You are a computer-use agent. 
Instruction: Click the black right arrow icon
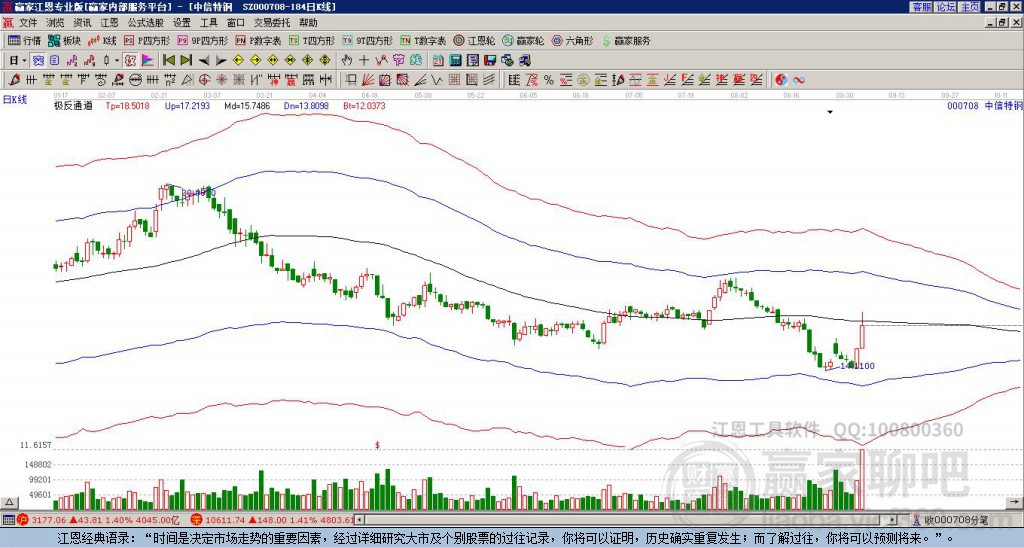221,61
